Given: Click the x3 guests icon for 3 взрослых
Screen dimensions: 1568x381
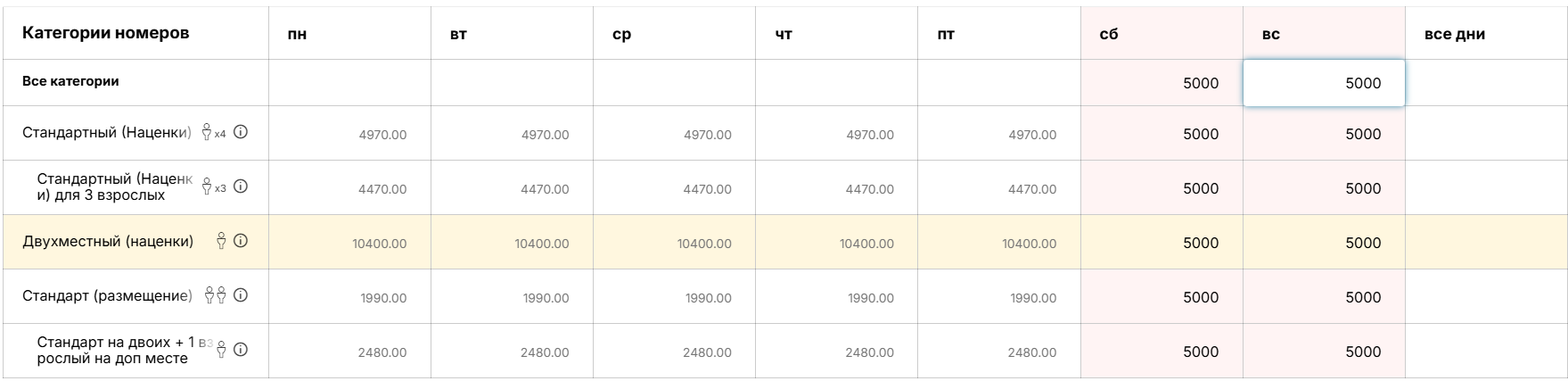Looking at the screenshot, I should point(213,187).
